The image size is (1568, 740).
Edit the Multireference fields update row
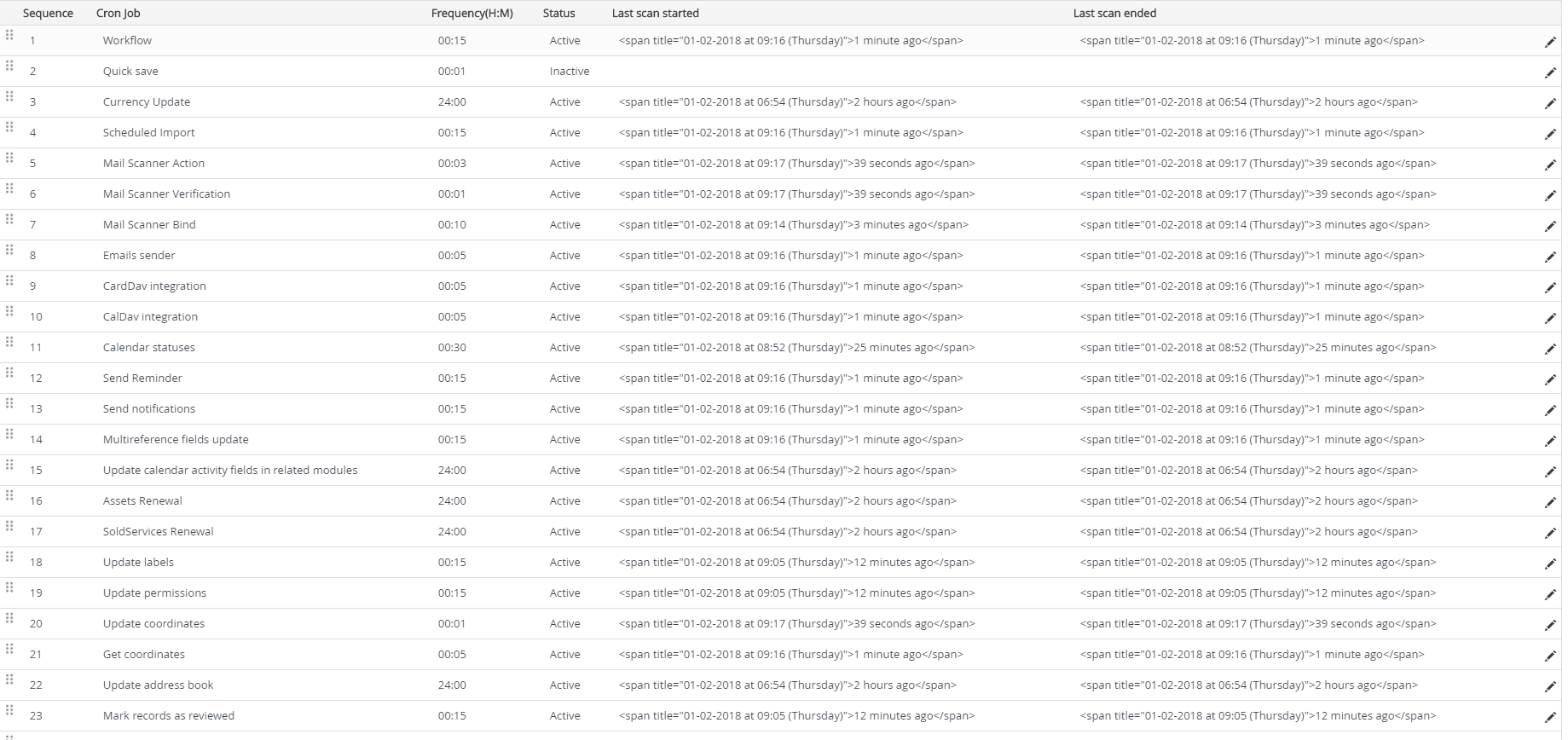[1550, 441]
